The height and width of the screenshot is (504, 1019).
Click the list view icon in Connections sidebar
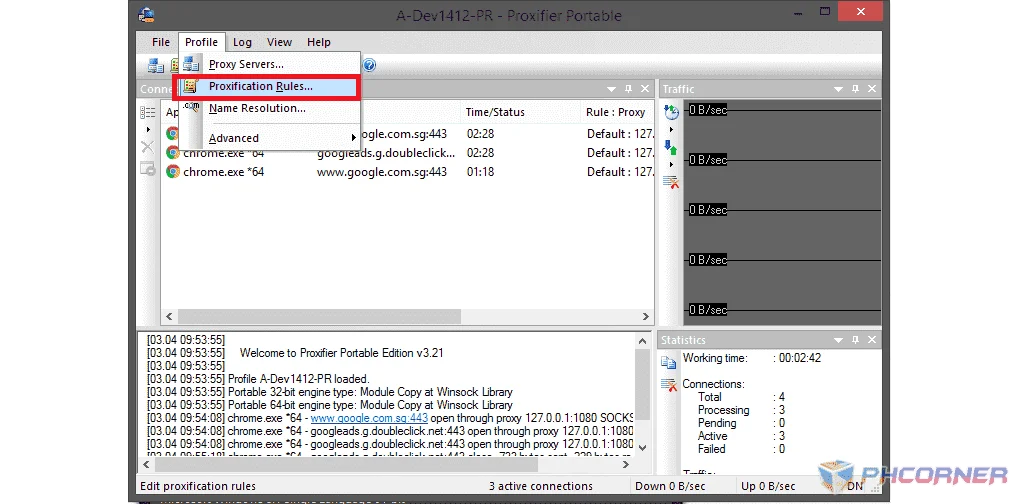tap(148, 112)
